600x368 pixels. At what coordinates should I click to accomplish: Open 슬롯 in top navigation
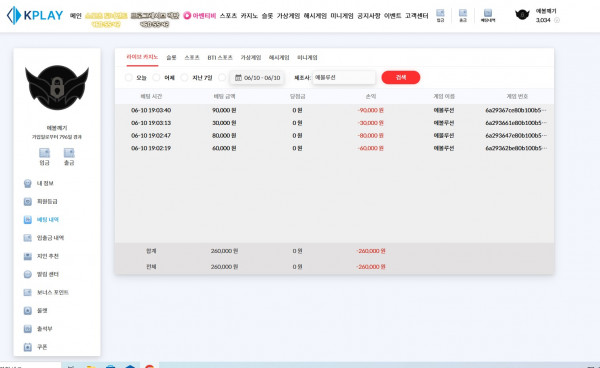click(267, 16)
